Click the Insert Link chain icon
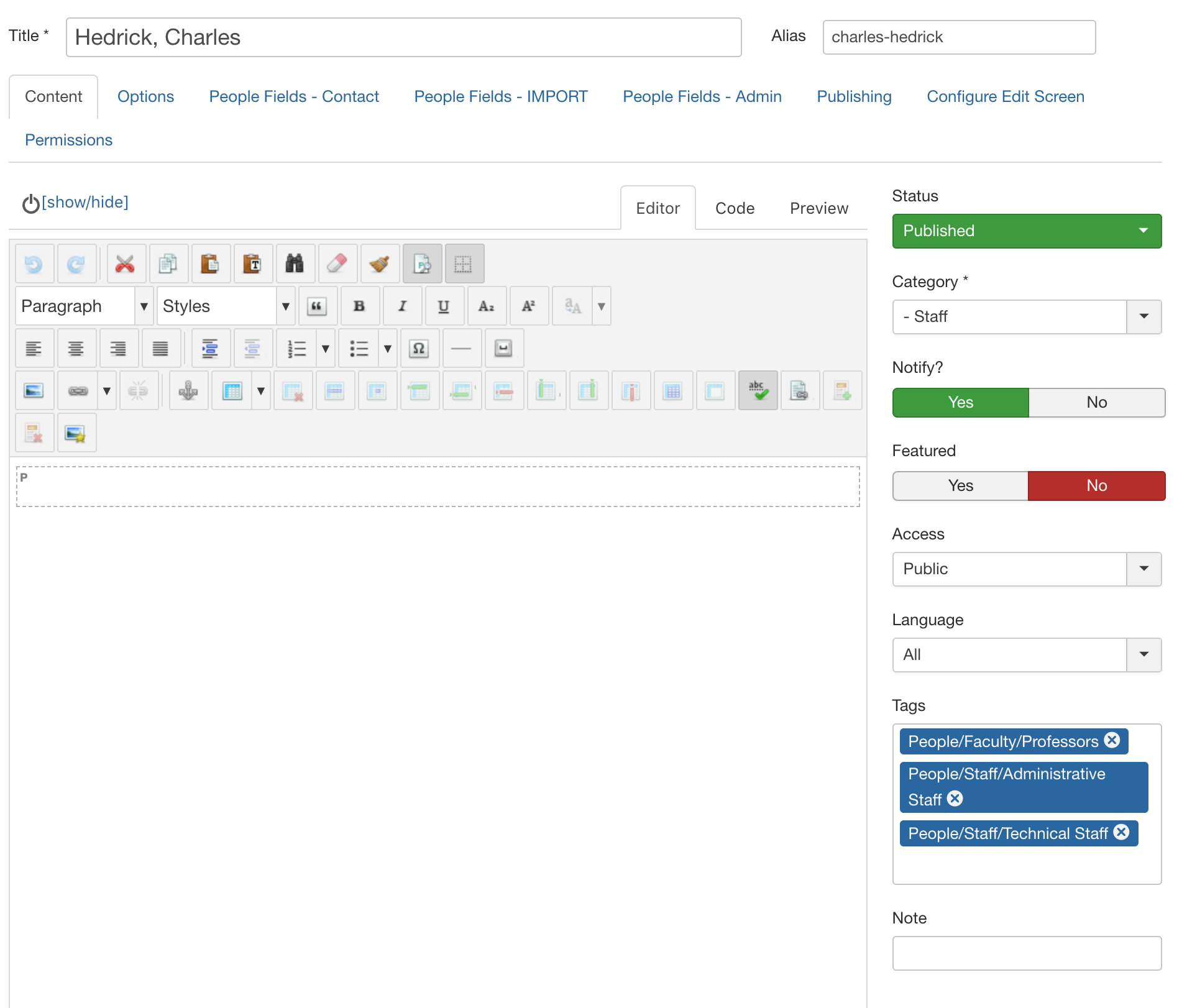The width and height of the screenshot is (1187, 1008). tap(78, 391)
